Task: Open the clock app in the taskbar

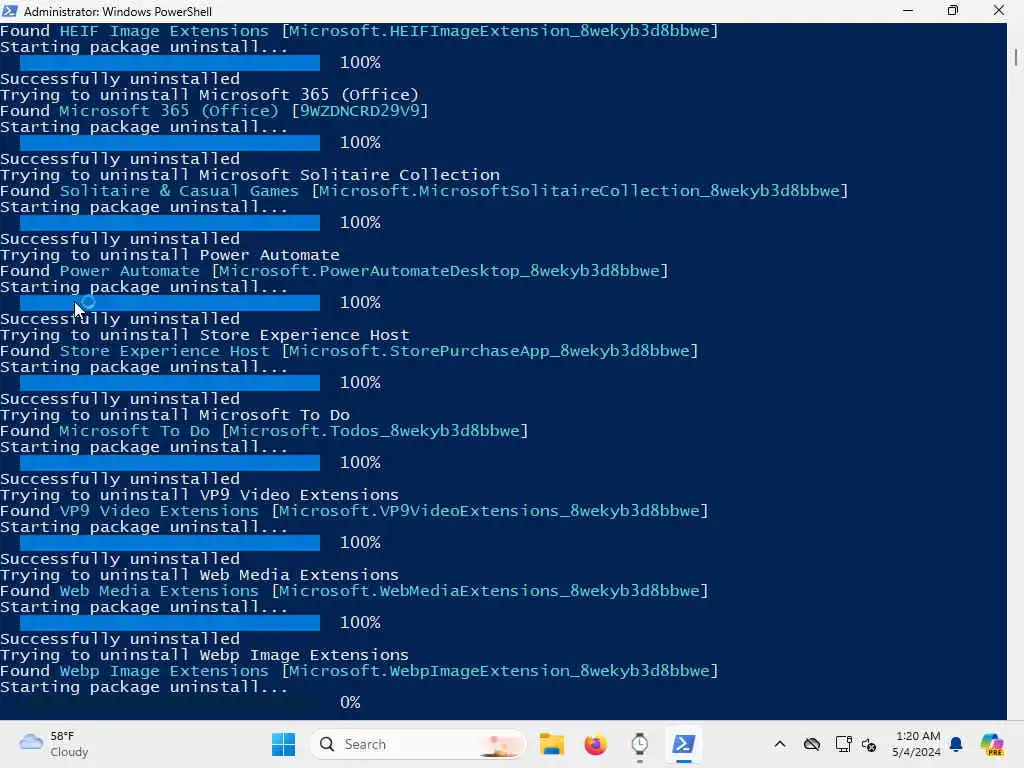Action: click(639, 744)
